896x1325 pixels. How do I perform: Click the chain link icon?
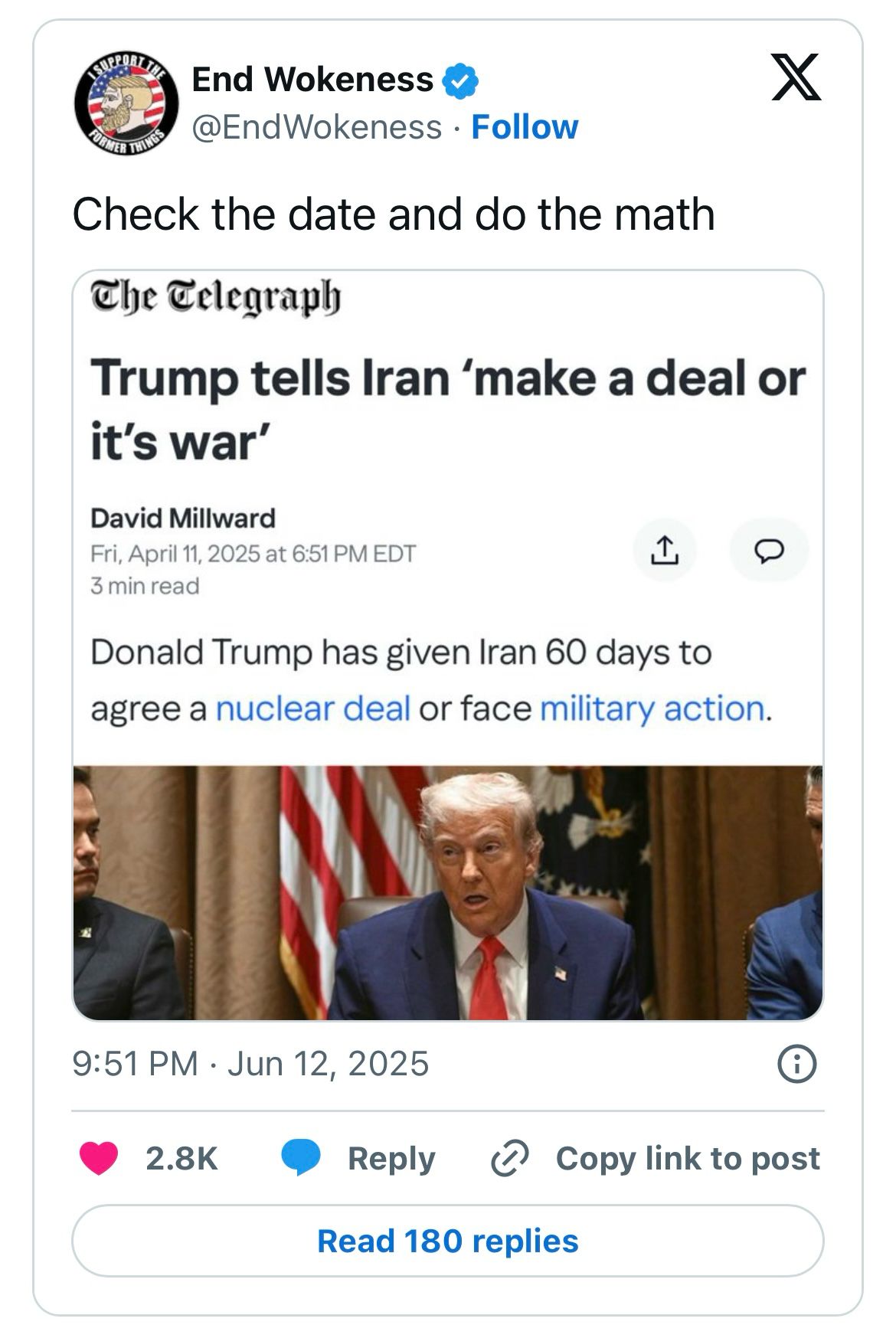[x=509, y=1158]
